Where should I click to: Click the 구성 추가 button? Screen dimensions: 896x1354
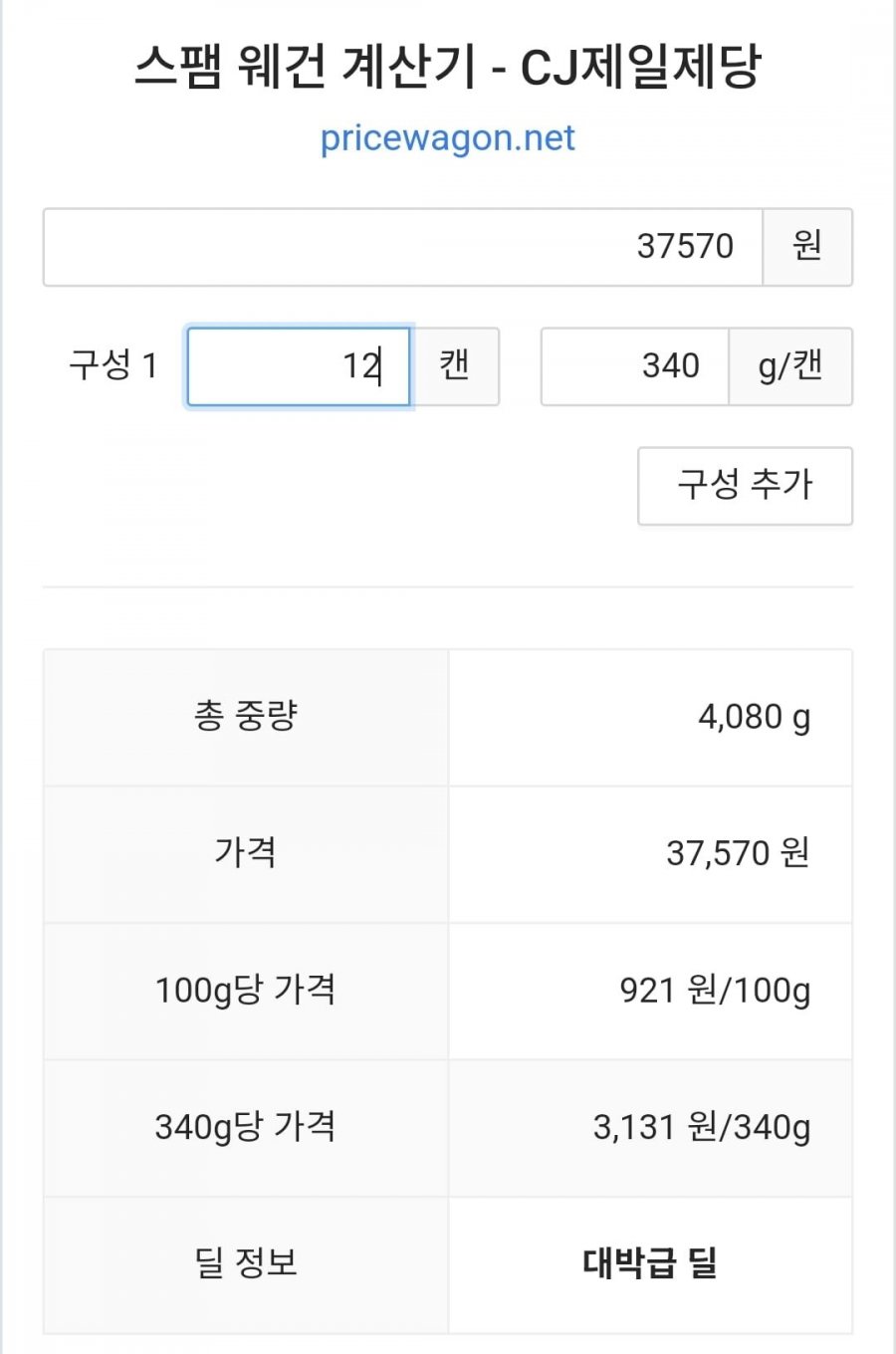(745, 486)
